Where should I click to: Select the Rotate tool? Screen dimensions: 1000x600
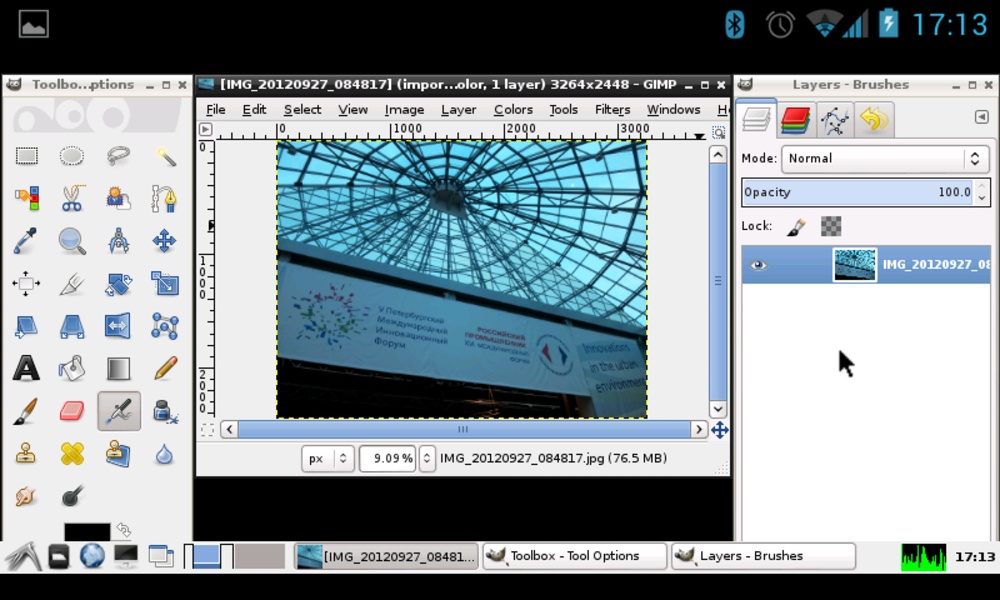[x=118, y=283]
